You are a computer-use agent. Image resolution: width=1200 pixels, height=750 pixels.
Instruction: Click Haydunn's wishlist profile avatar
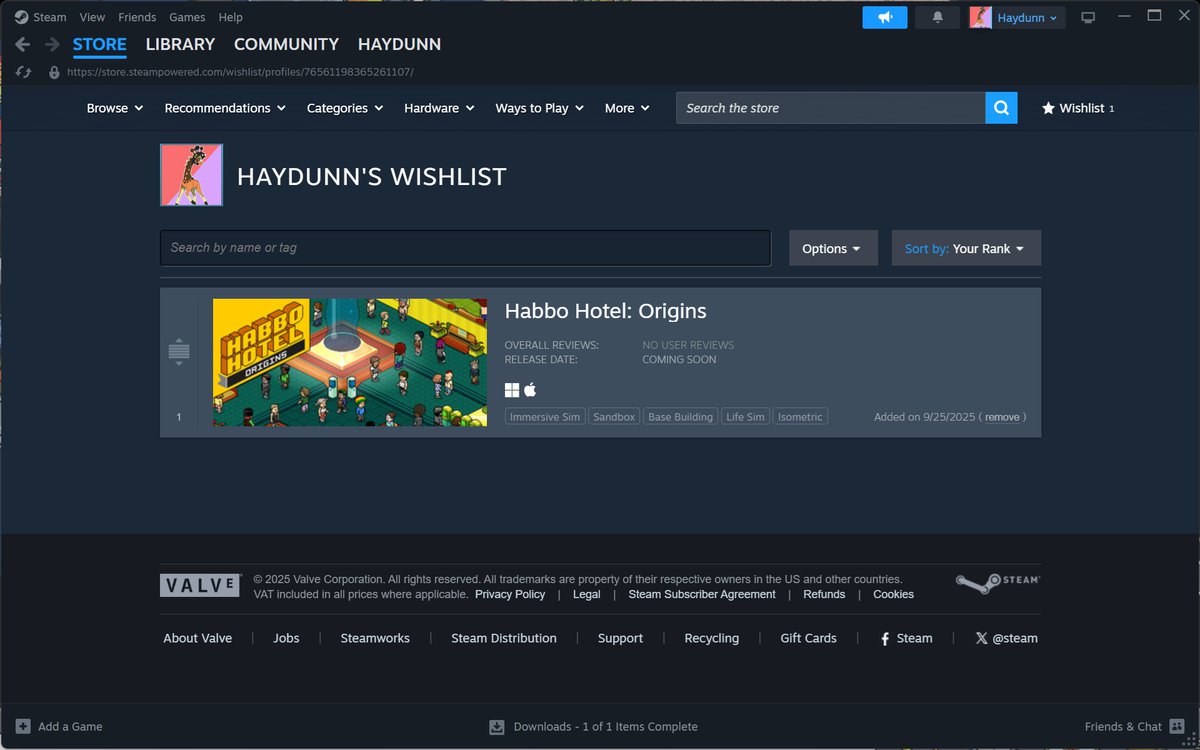pos(191,175)
